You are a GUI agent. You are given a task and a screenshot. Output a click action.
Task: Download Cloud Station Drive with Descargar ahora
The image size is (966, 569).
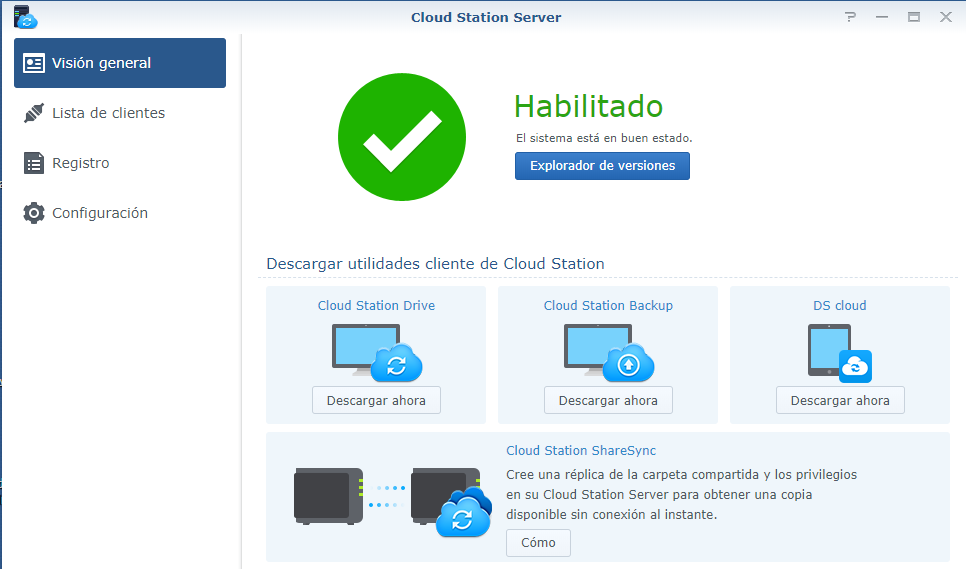click(376, 400)
